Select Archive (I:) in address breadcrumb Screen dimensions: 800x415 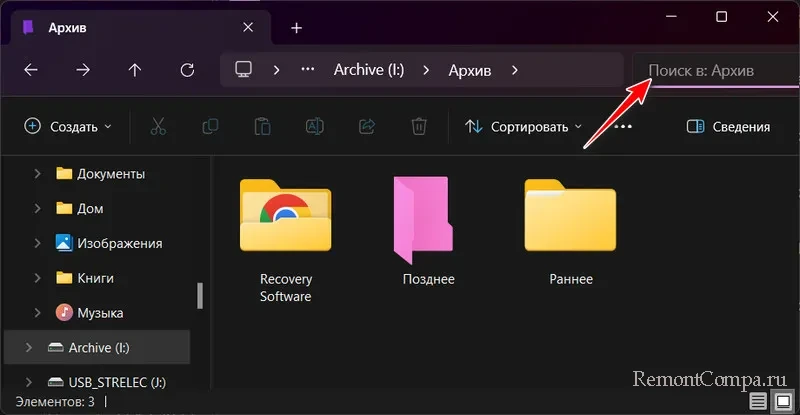(370, 70)
